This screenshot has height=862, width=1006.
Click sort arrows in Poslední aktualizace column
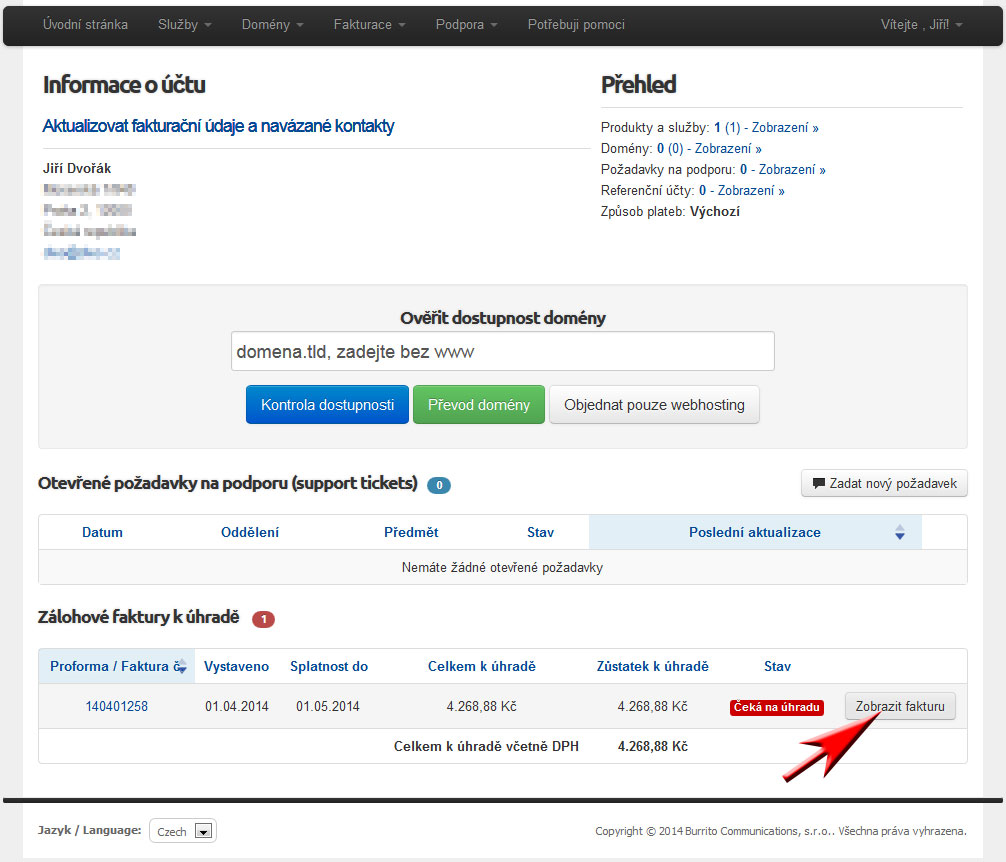pyautogui.click(x=899, y=533)
